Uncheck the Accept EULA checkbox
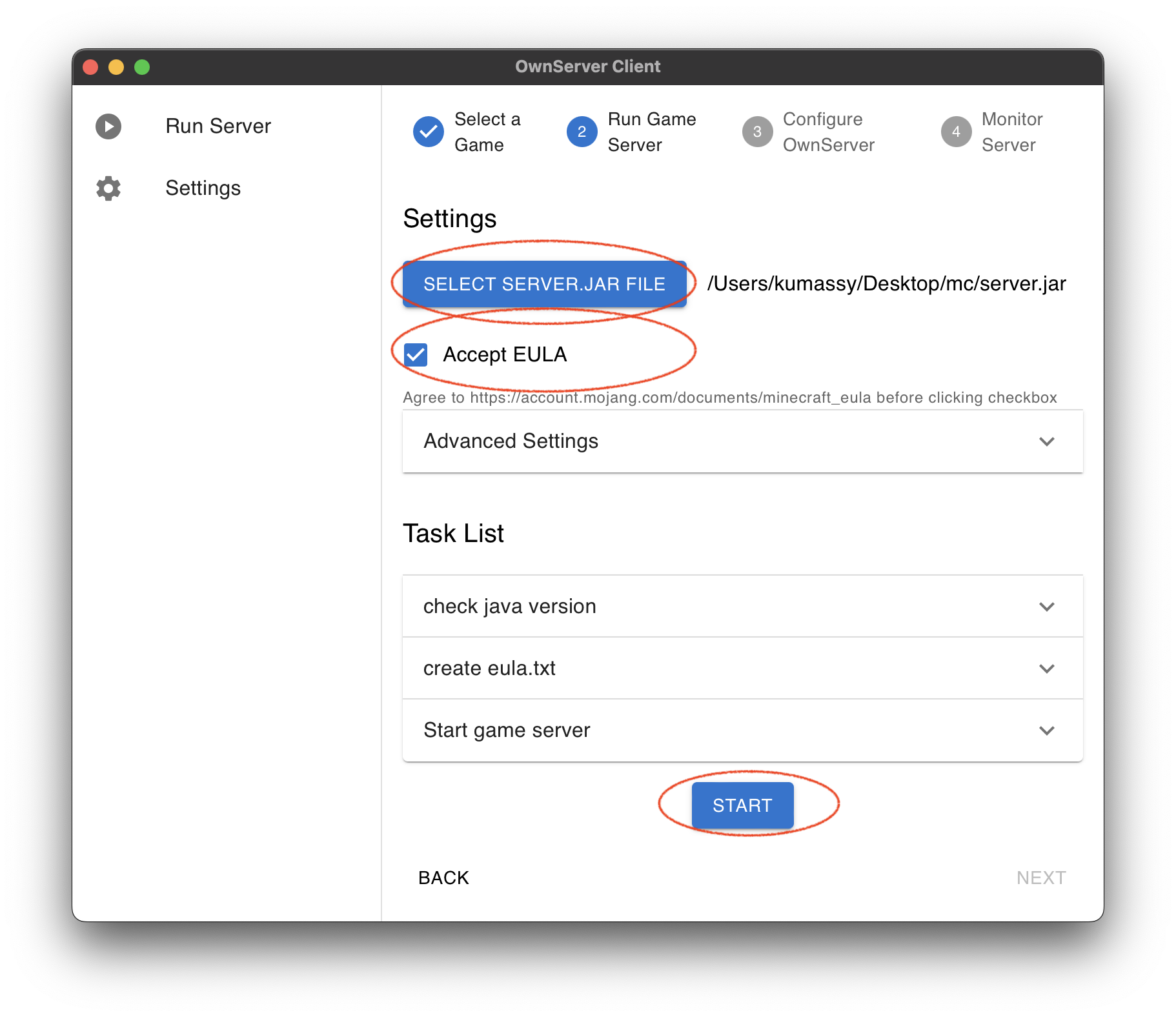The width and height of the screenshot is (1176, 1017). [416, 355]
